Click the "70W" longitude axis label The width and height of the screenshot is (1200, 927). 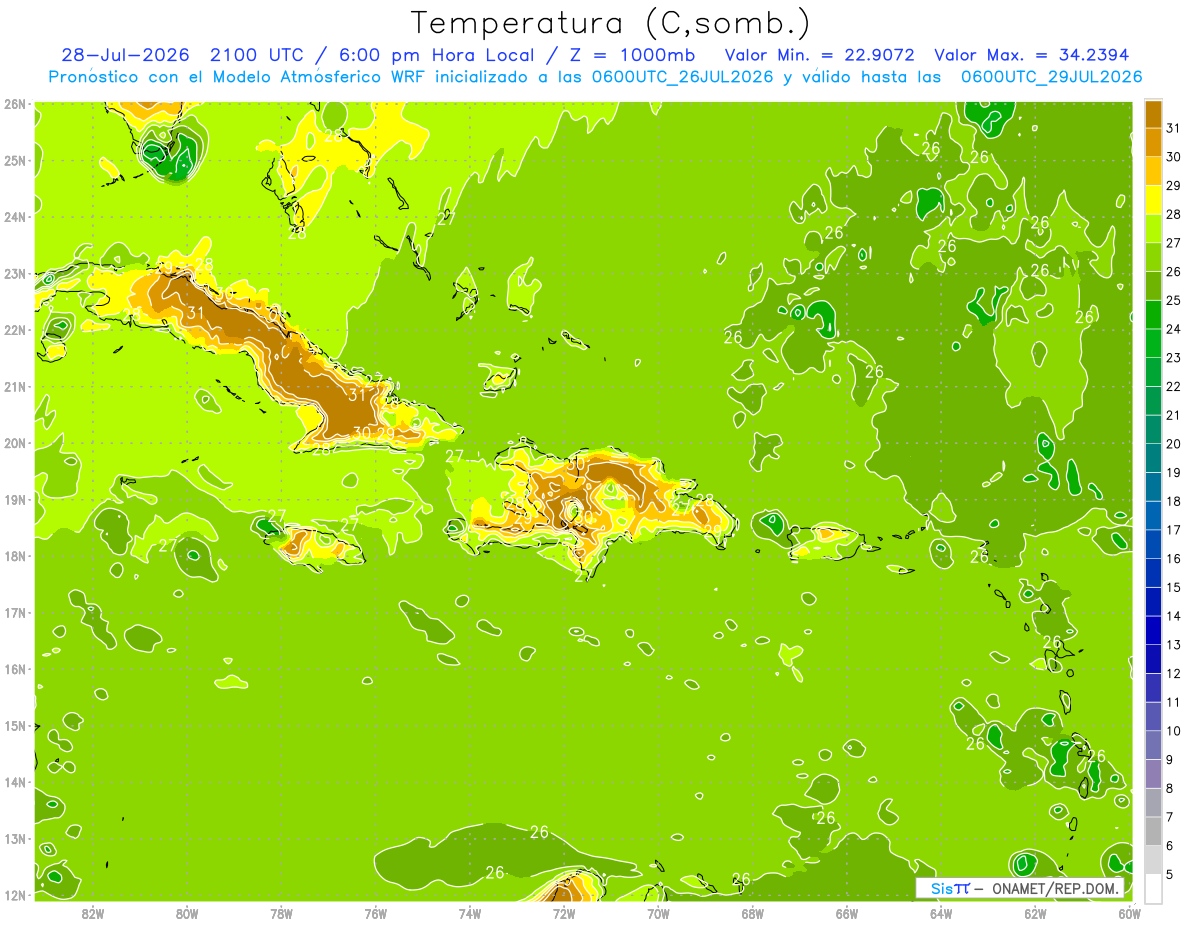658,913
